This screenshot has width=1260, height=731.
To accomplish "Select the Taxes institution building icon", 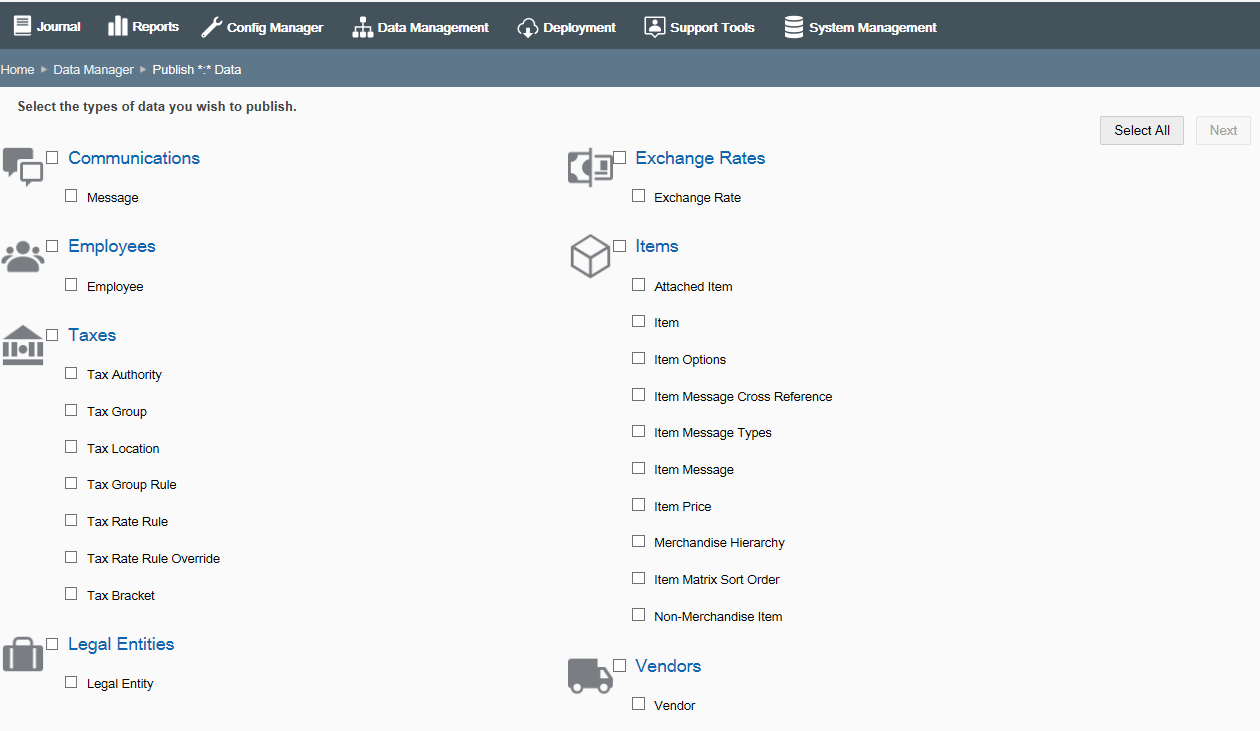I will [22, 344].
